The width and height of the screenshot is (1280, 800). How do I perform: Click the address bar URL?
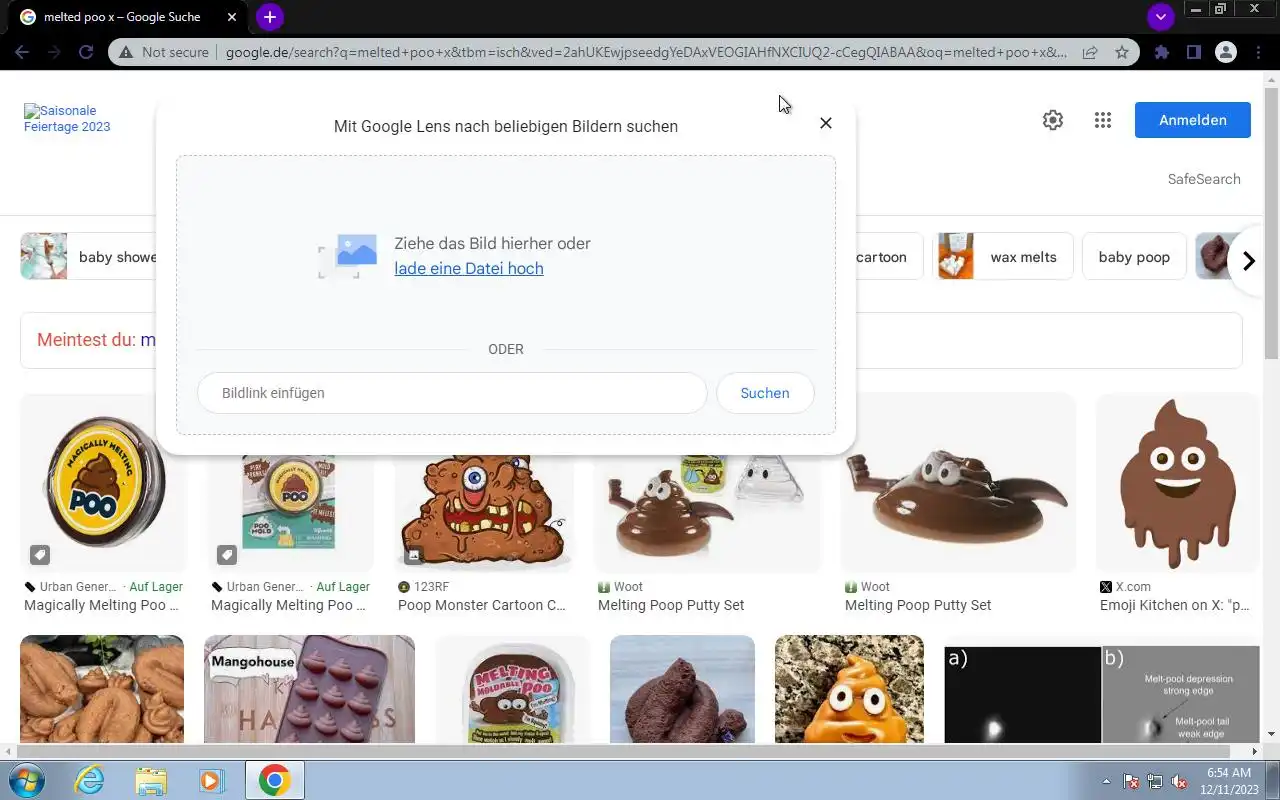(646, 52)
